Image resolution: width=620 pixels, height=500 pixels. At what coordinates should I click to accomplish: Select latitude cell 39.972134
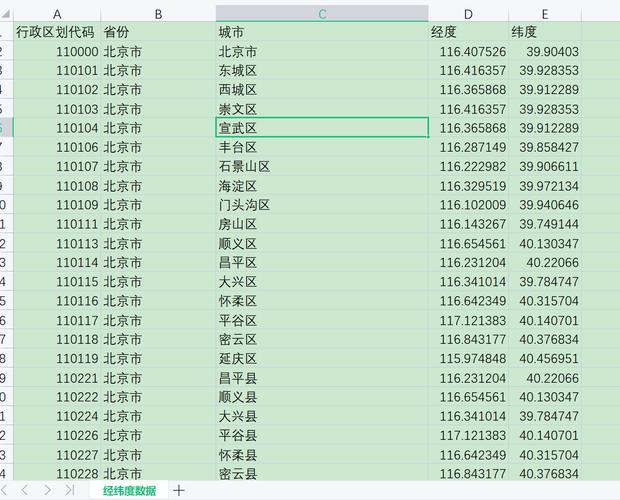pos(545,186)
